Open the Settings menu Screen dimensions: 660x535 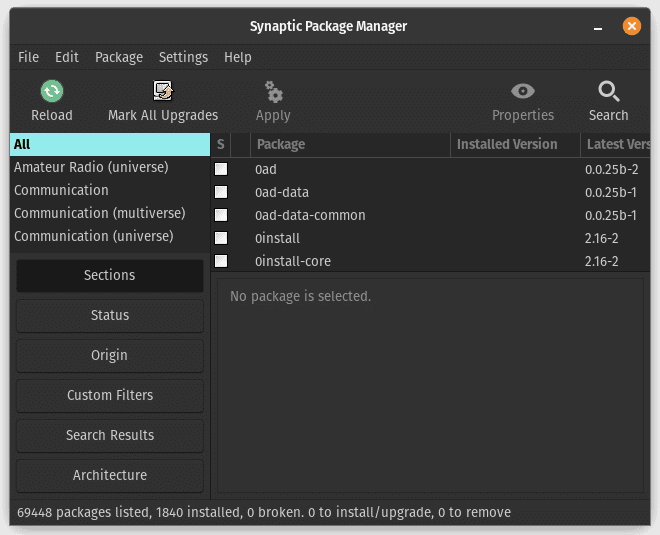(183, 57)
